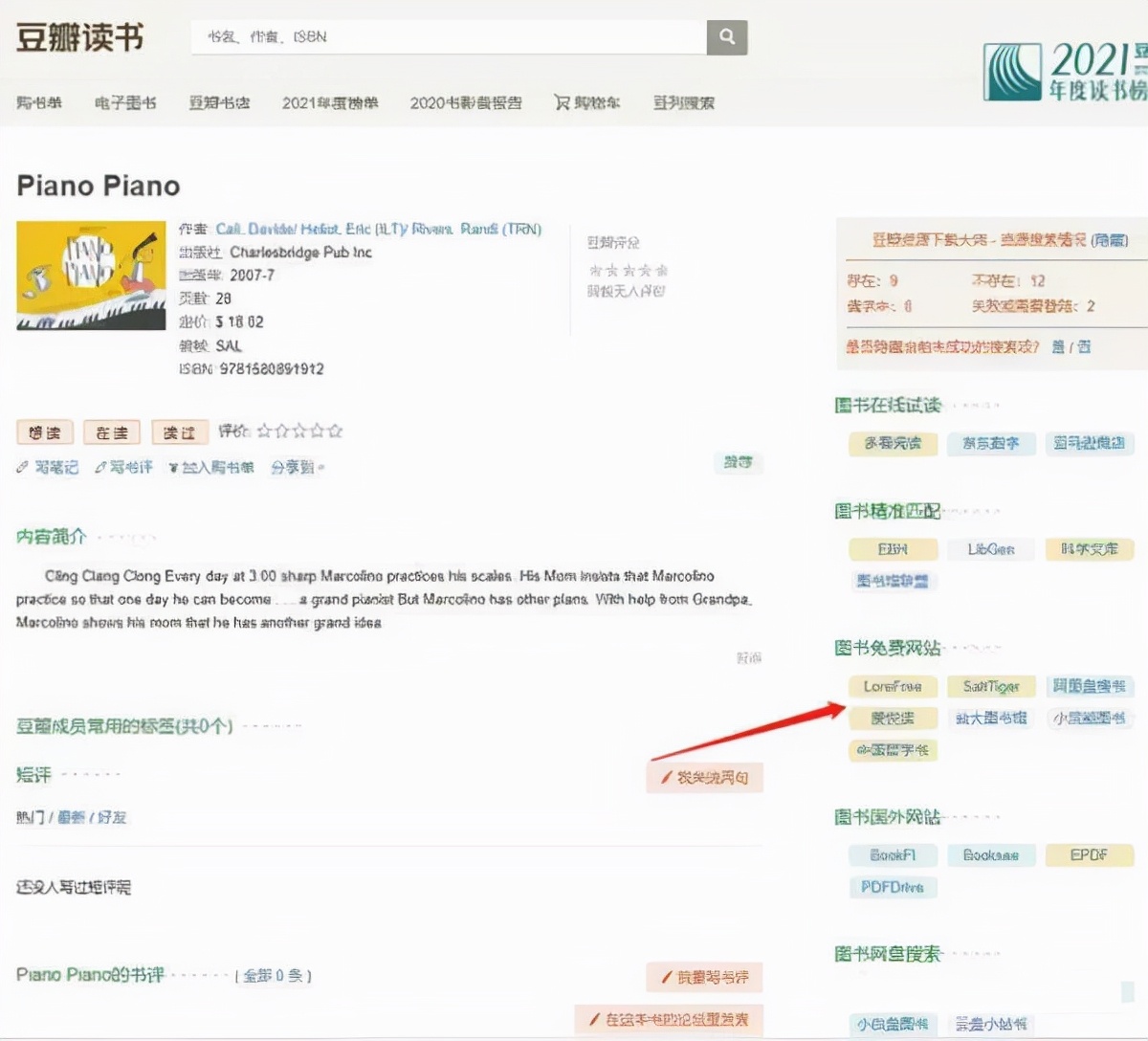
Task: Toggle the 在读 reading status
Action: coord(111,432)
